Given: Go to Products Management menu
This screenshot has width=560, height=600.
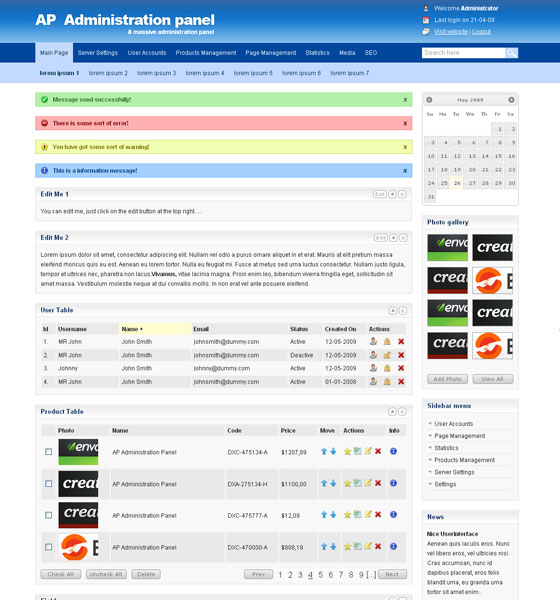Looking at the screenshot, I should (x=206, y=53).
